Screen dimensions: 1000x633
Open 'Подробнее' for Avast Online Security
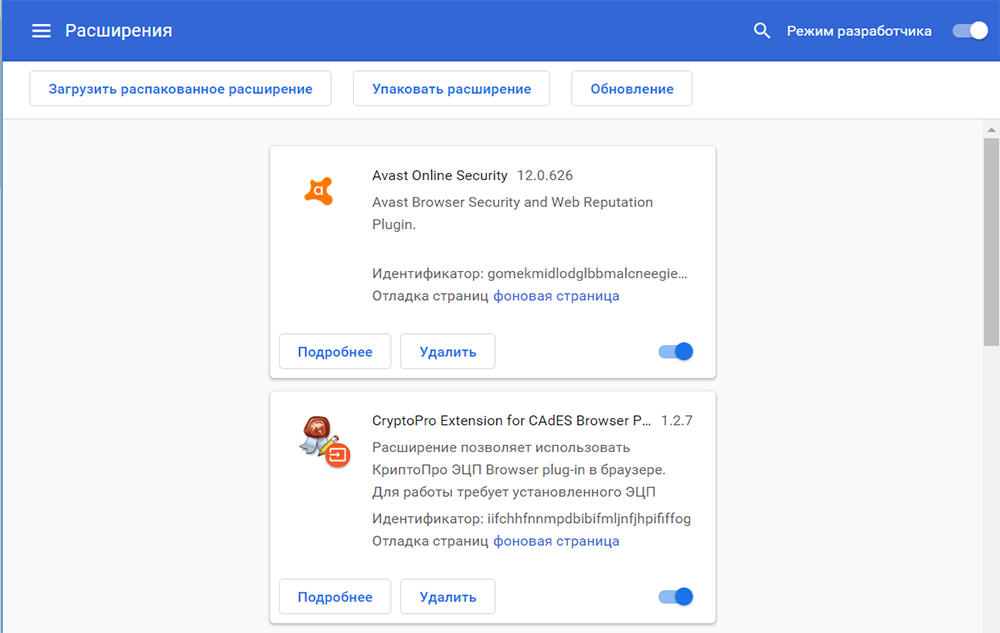click(x=334, y=352)
